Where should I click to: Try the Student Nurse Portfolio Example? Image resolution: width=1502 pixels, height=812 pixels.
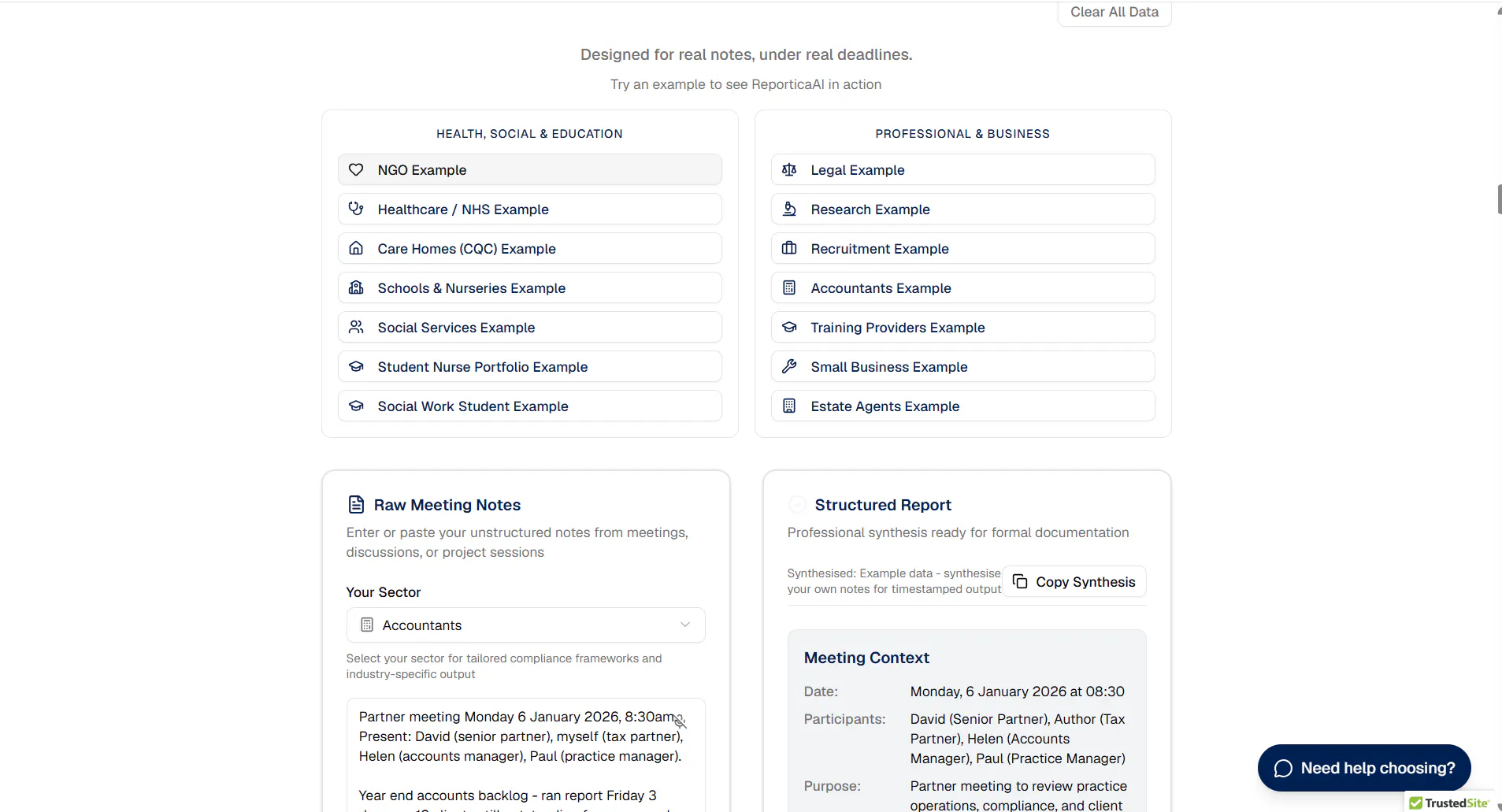[x=529, y=366]
